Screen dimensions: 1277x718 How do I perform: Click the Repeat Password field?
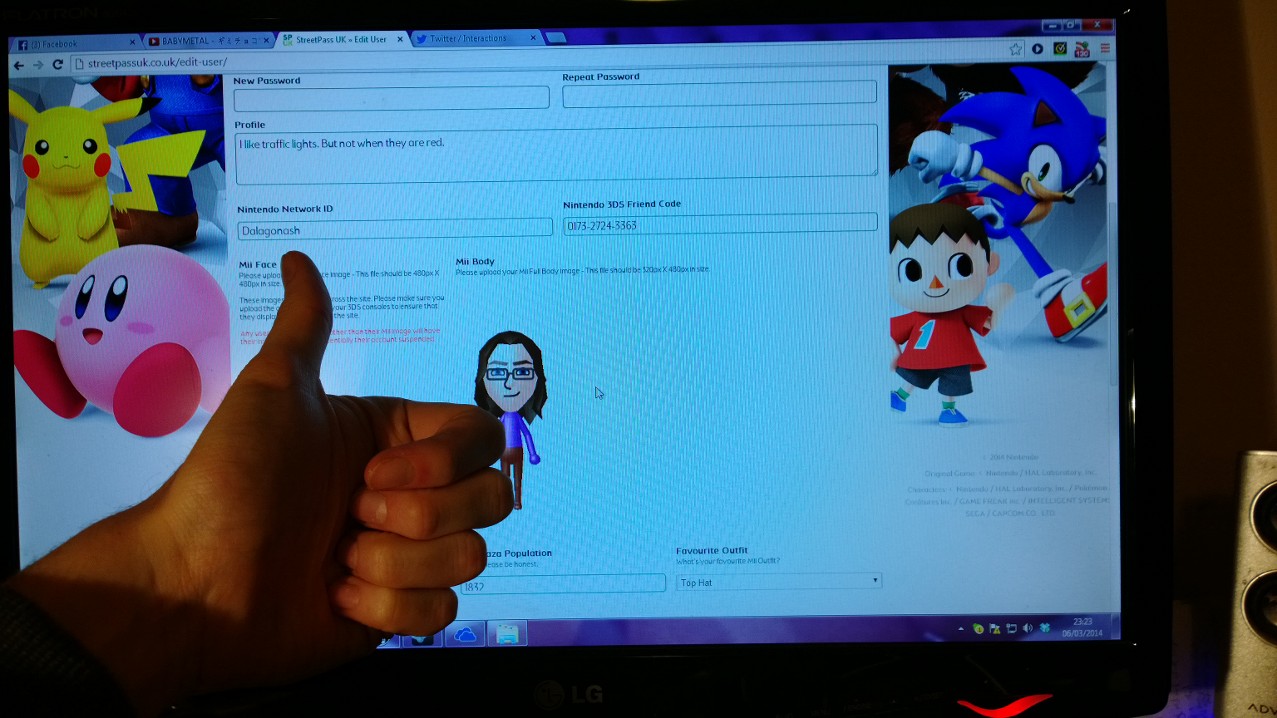[x=719, y=94]
